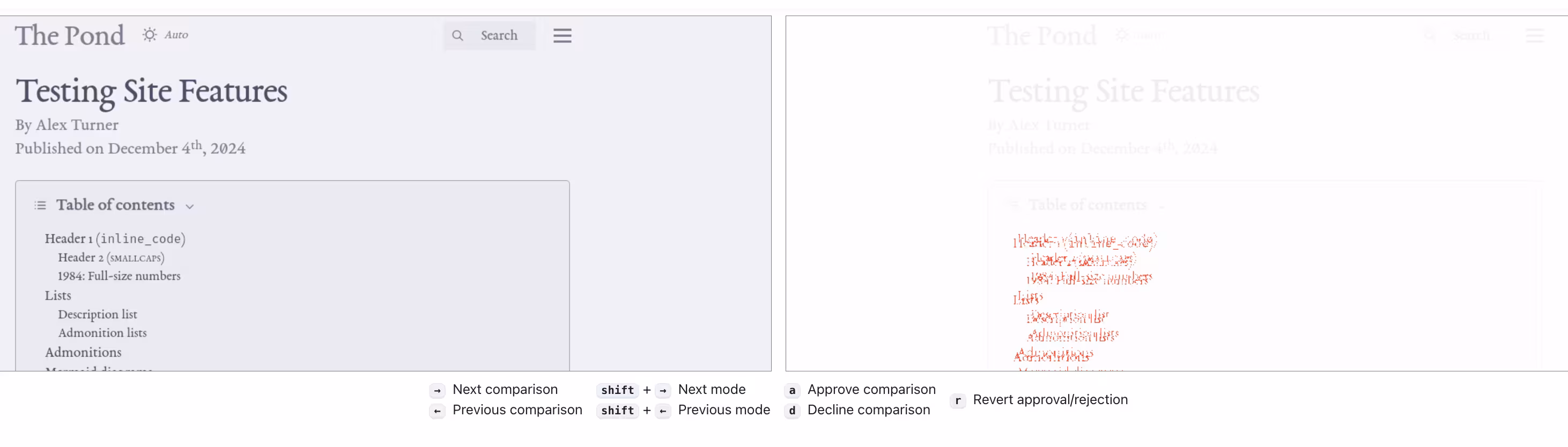Click the Table of contents list icon
The height and width of the screenshot is (447, 1568).
click(40, 206)
